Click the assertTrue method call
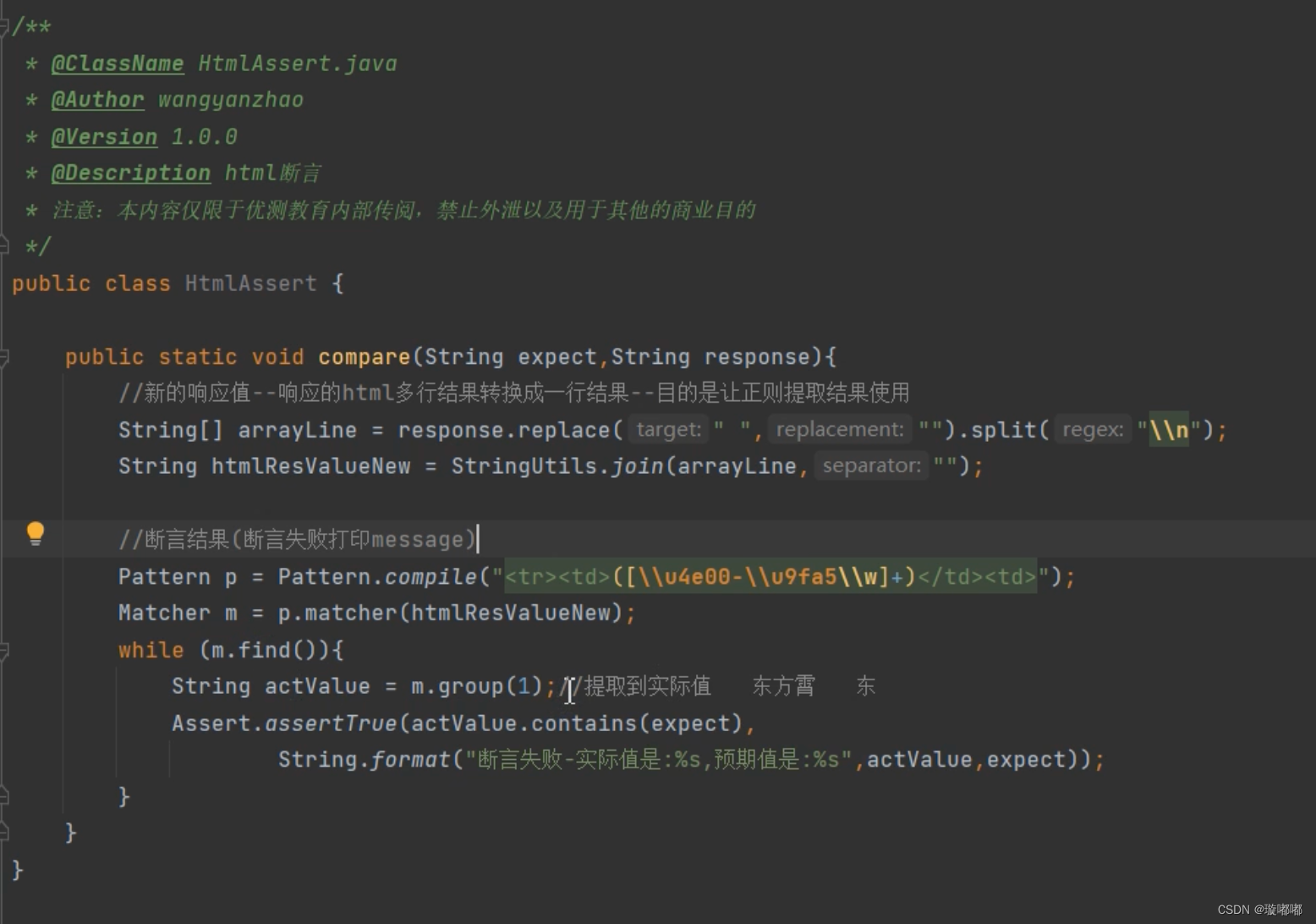Image resolution: width=1316 pixels, height=924 pixels. point(331,723)
